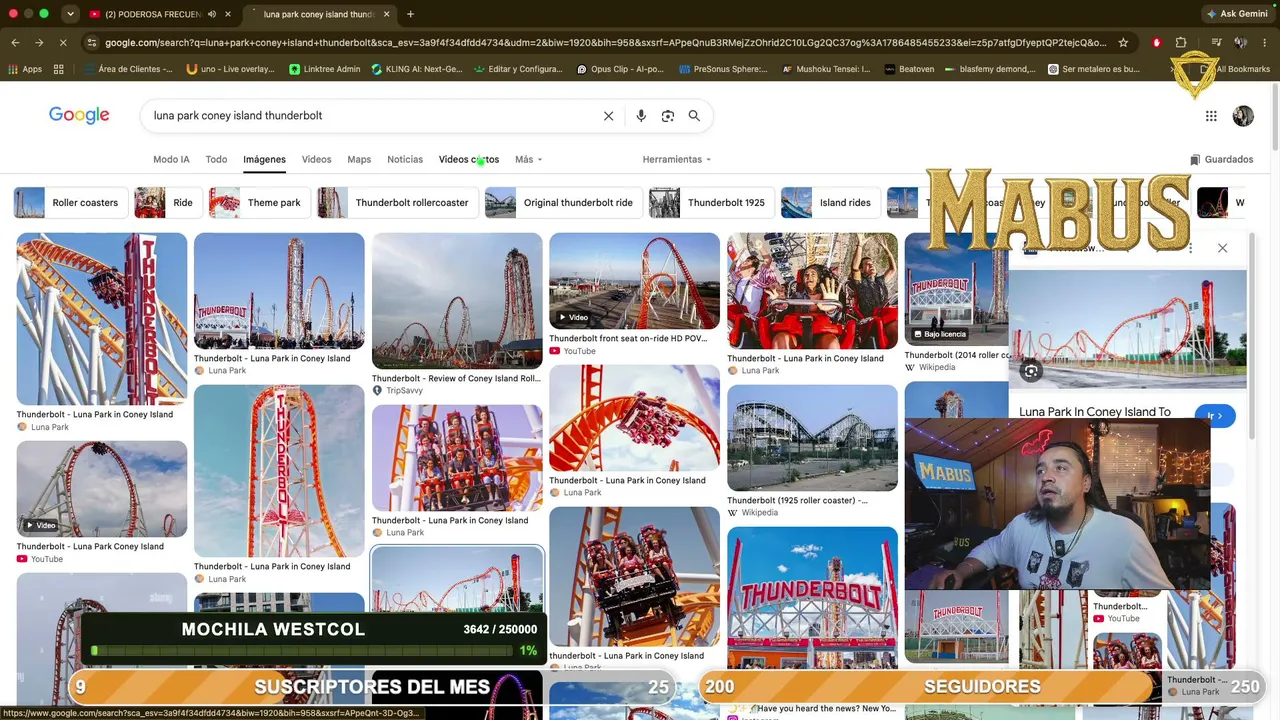Open the KLING AI bookmark

click(x=417, y=69)
